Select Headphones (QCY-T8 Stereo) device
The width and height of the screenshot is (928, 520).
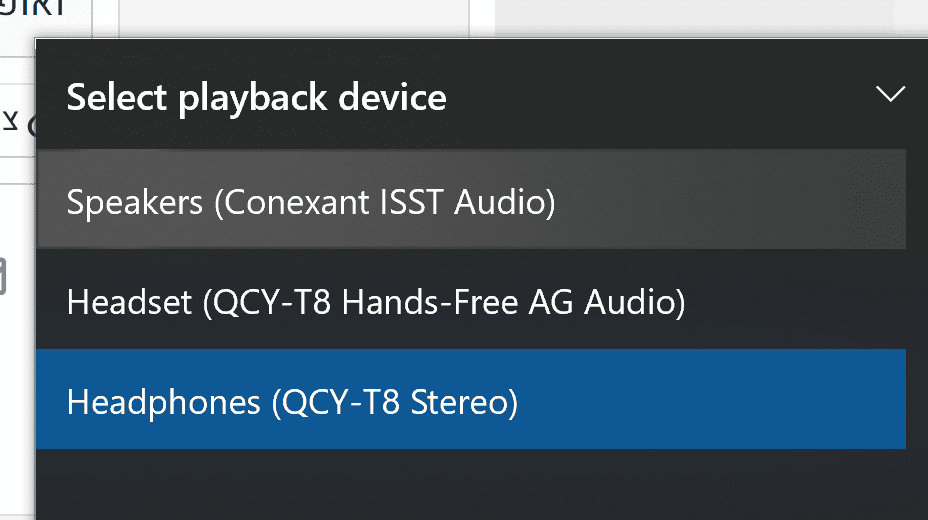click(292, 402)
